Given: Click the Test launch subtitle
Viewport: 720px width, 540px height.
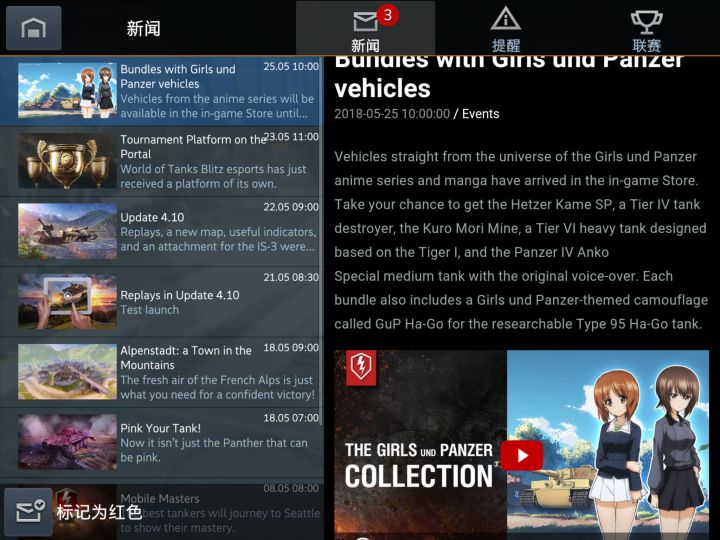Looking at the screenshot, I should pyautogui.click(x=150, y=310).
